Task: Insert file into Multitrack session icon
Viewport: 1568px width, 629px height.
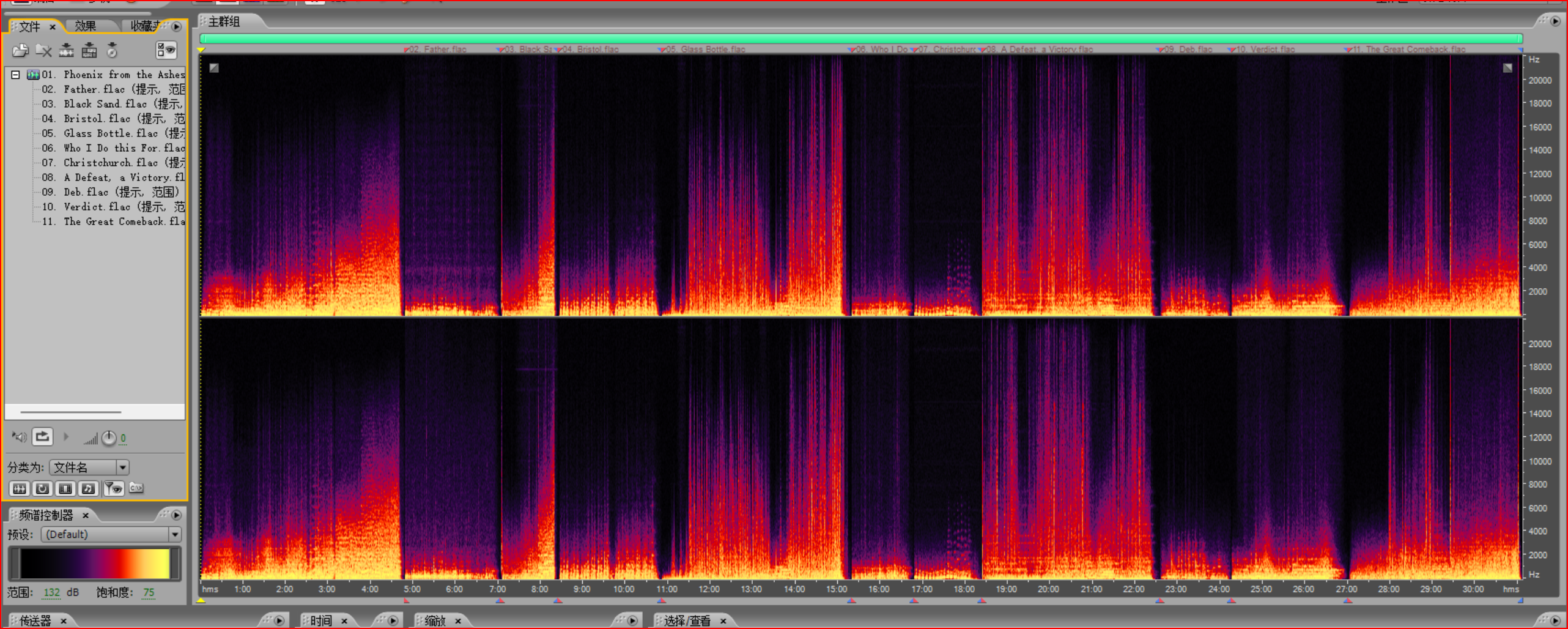Action: pos(89,51)
